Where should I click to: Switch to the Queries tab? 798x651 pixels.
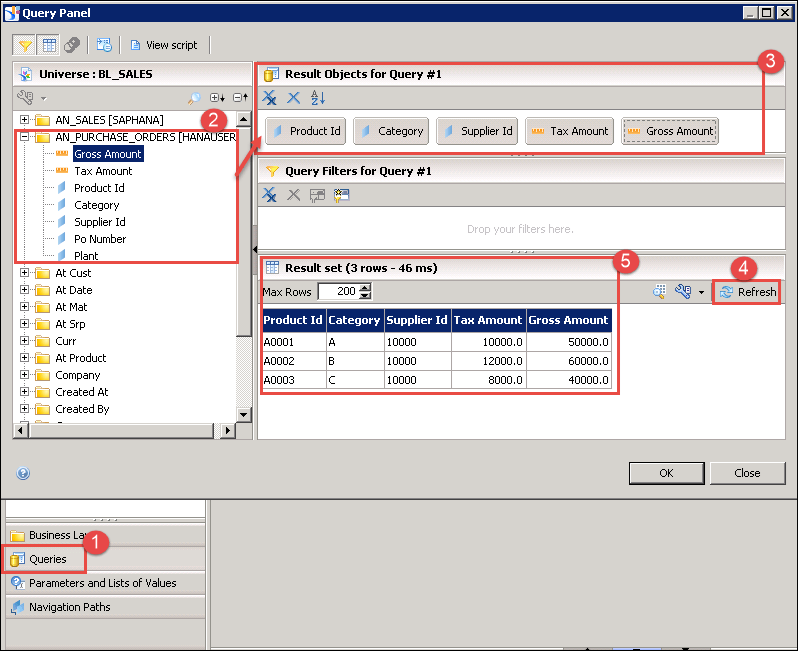tap(47, 559)
